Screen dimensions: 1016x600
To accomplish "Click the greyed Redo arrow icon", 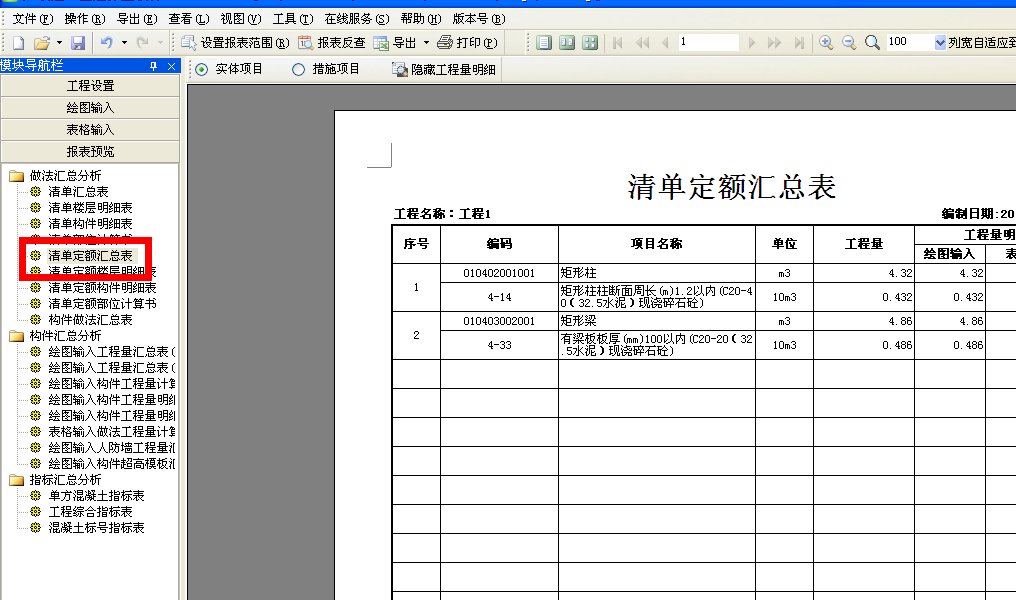I will point(143,43).
